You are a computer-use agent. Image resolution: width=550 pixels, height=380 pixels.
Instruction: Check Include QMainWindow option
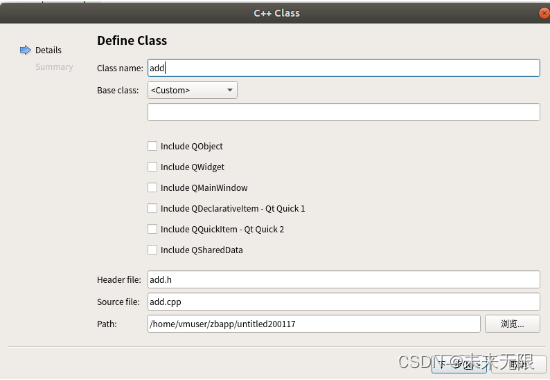152,187
